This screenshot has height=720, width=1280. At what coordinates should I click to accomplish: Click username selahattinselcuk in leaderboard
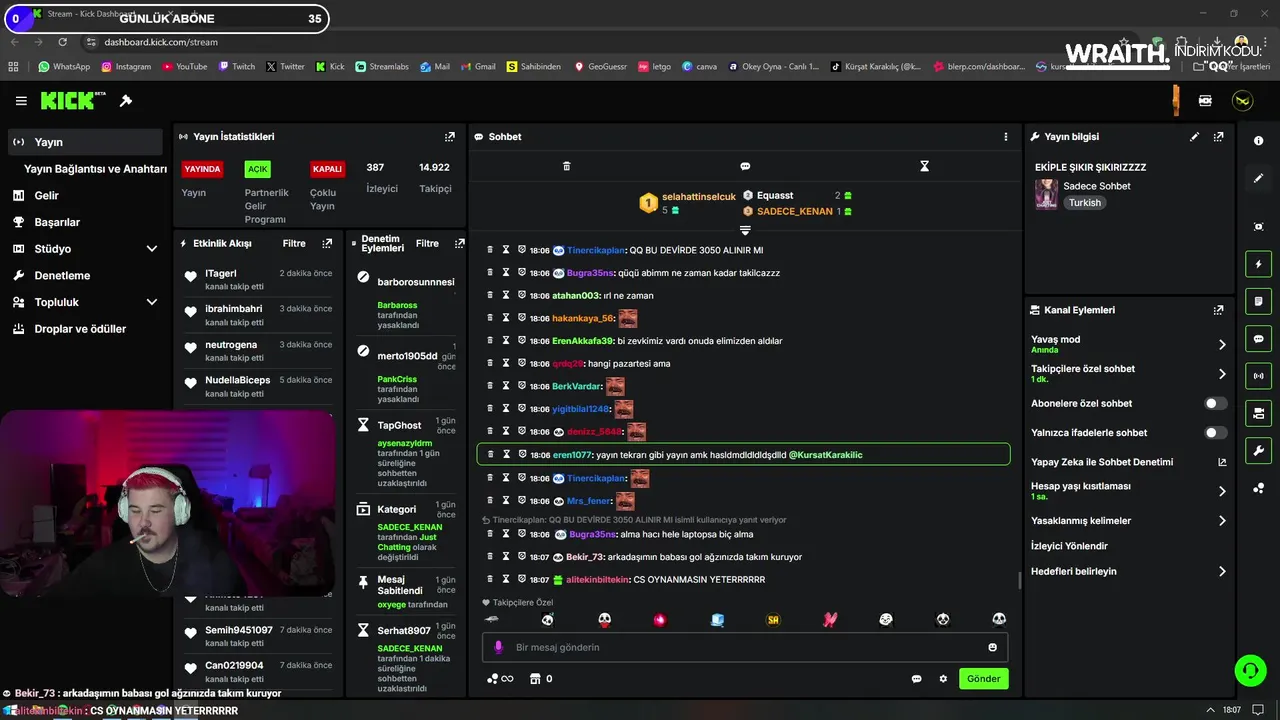698,197
